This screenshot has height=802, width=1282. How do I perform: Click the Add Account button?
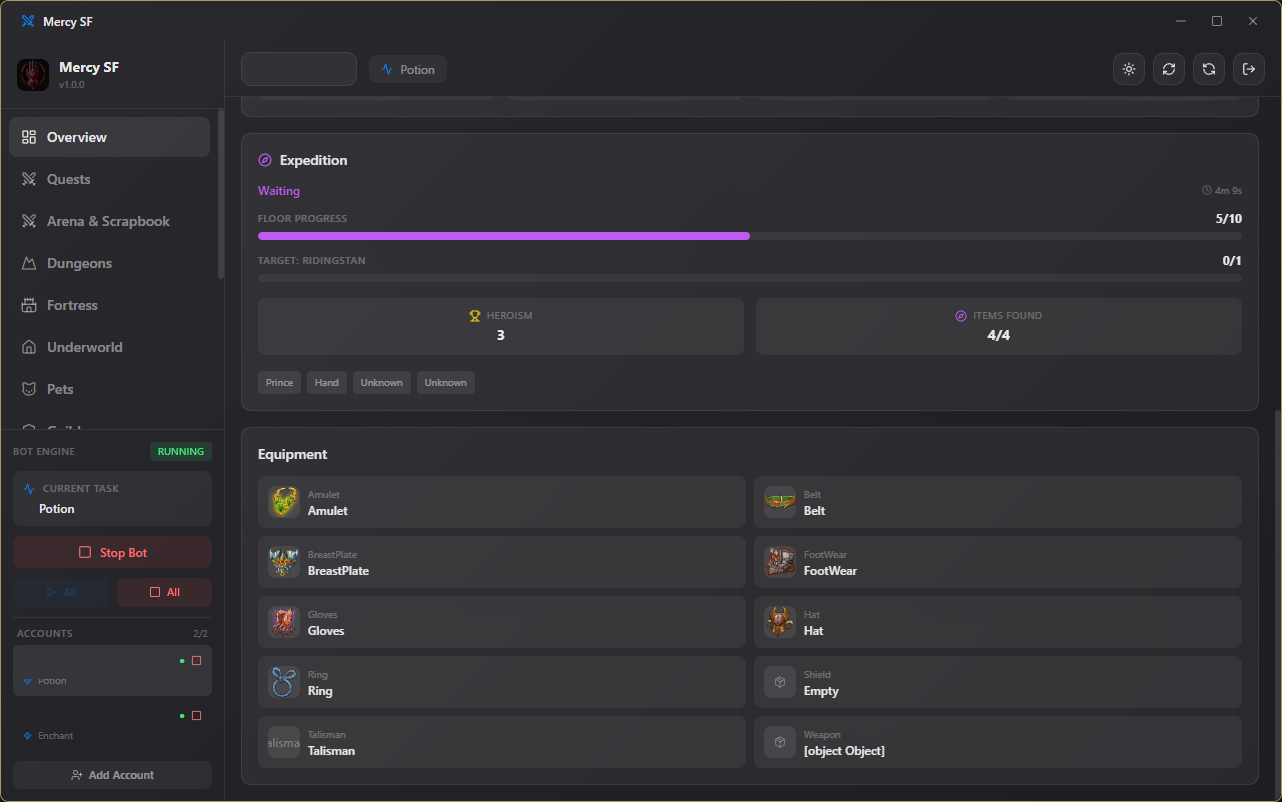112,775
